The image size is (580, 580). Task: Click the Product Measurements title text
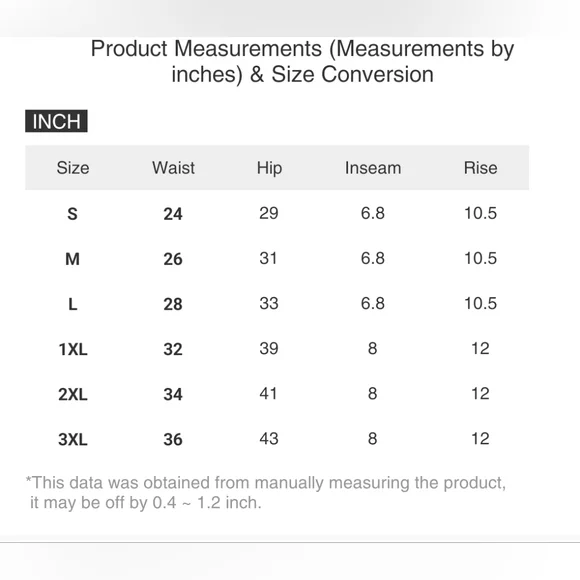pos(302,61)
